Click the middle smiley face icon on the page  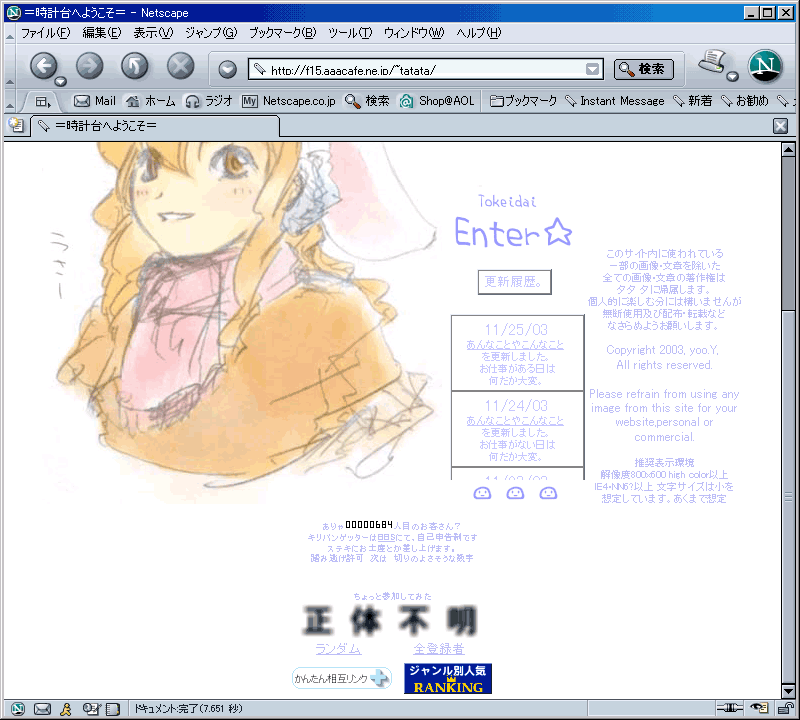pyautogui.click(x=515, y=493)
